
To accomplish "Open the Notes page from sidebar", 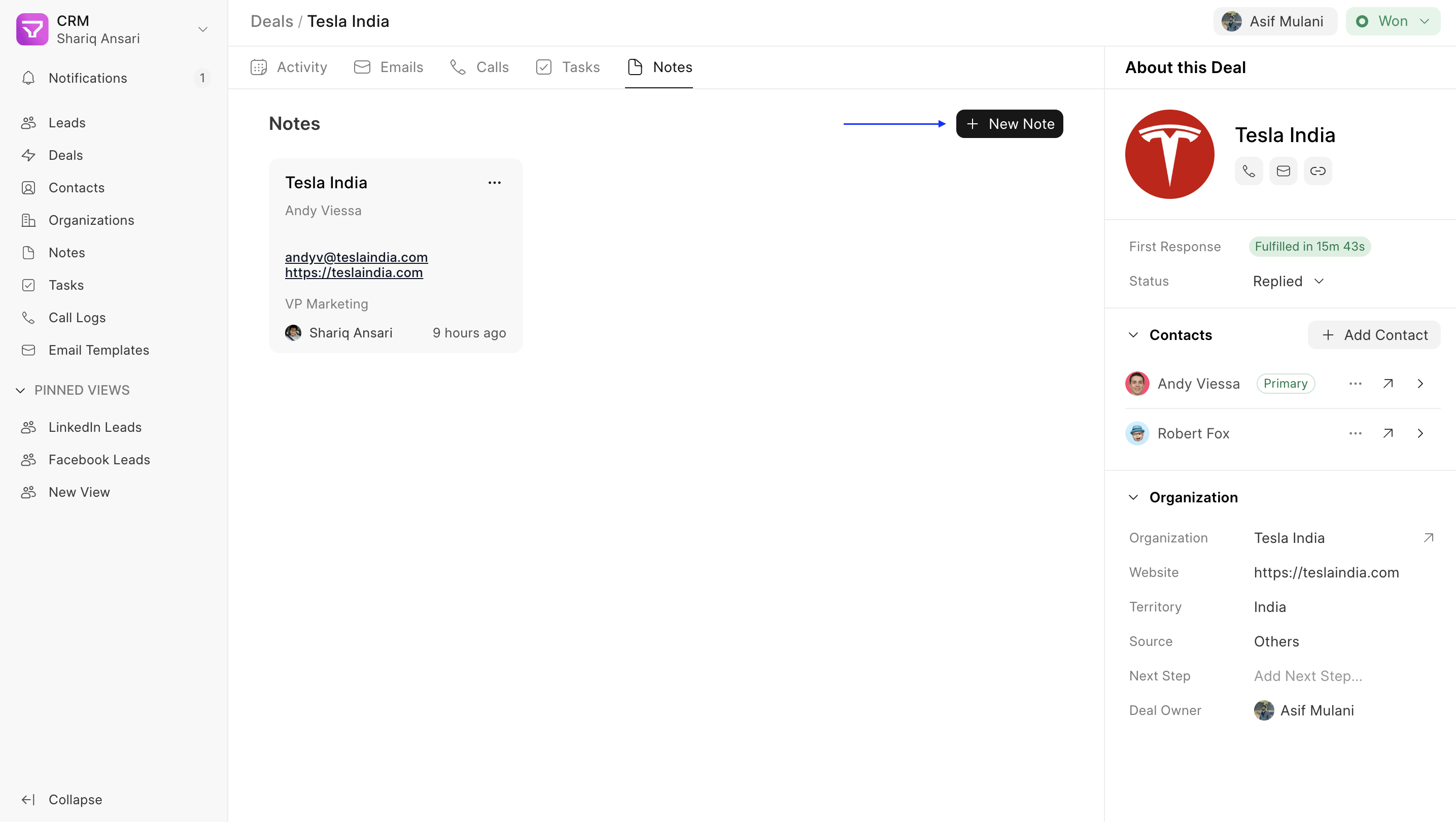I will (x=114, y=253).
